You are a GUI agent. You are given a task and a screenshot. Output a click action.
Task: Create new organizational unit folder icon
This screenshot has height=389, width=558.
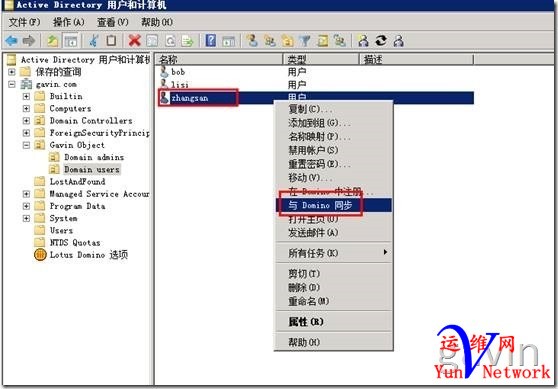tap(287, 41)
